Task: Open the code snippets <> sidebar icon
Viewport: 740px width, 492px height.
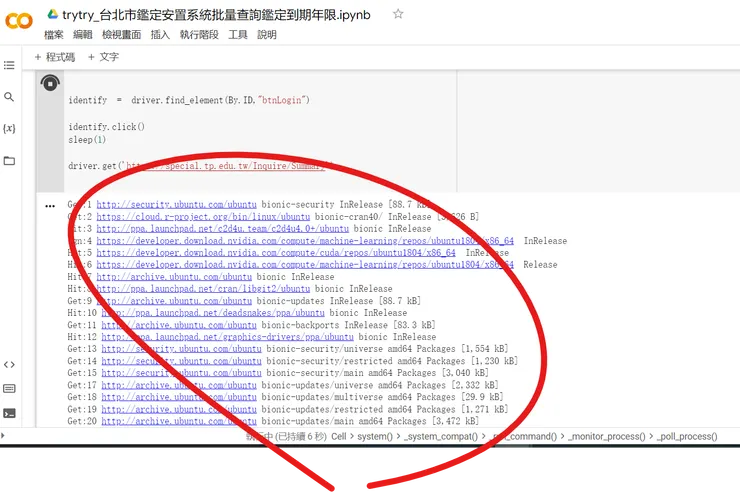Action: [9, 365]
